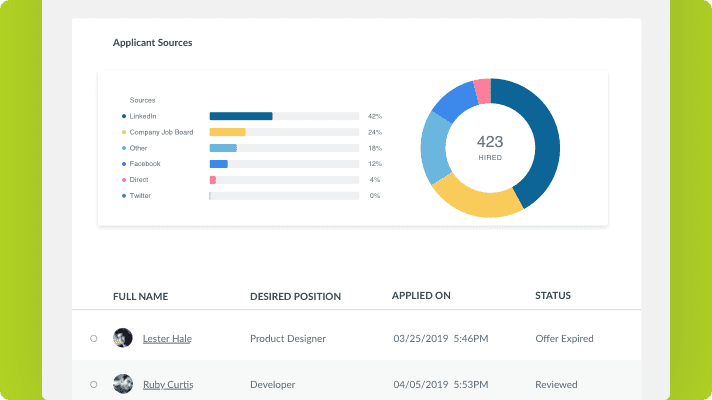Screen dimensions: 712x400
Task: Click the Offer Expired status
Action: coord(564,339)
